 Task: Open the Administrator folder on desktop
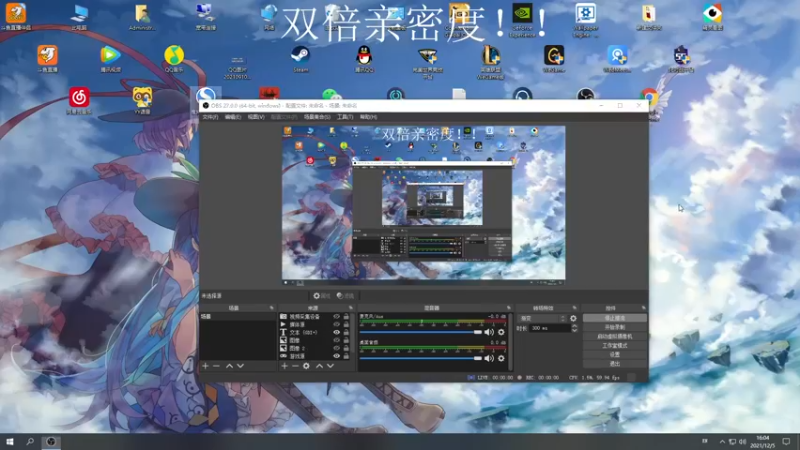(x=142, y=17)
